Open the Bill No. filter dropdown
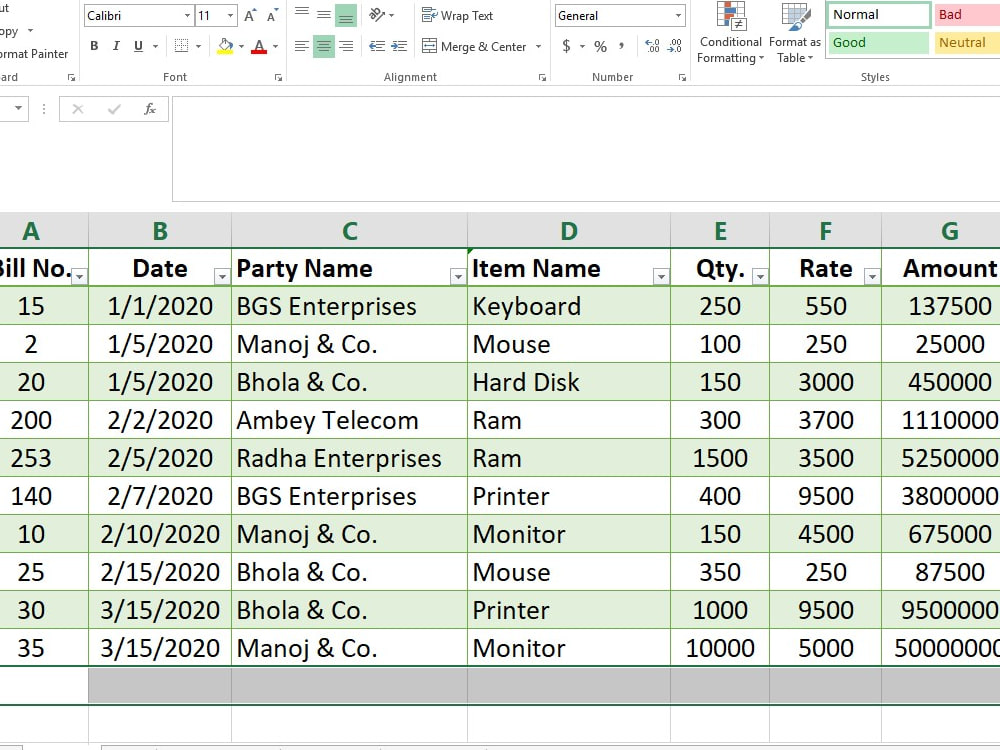Viewport: 1000px width, 750px height. click(79, 276)
